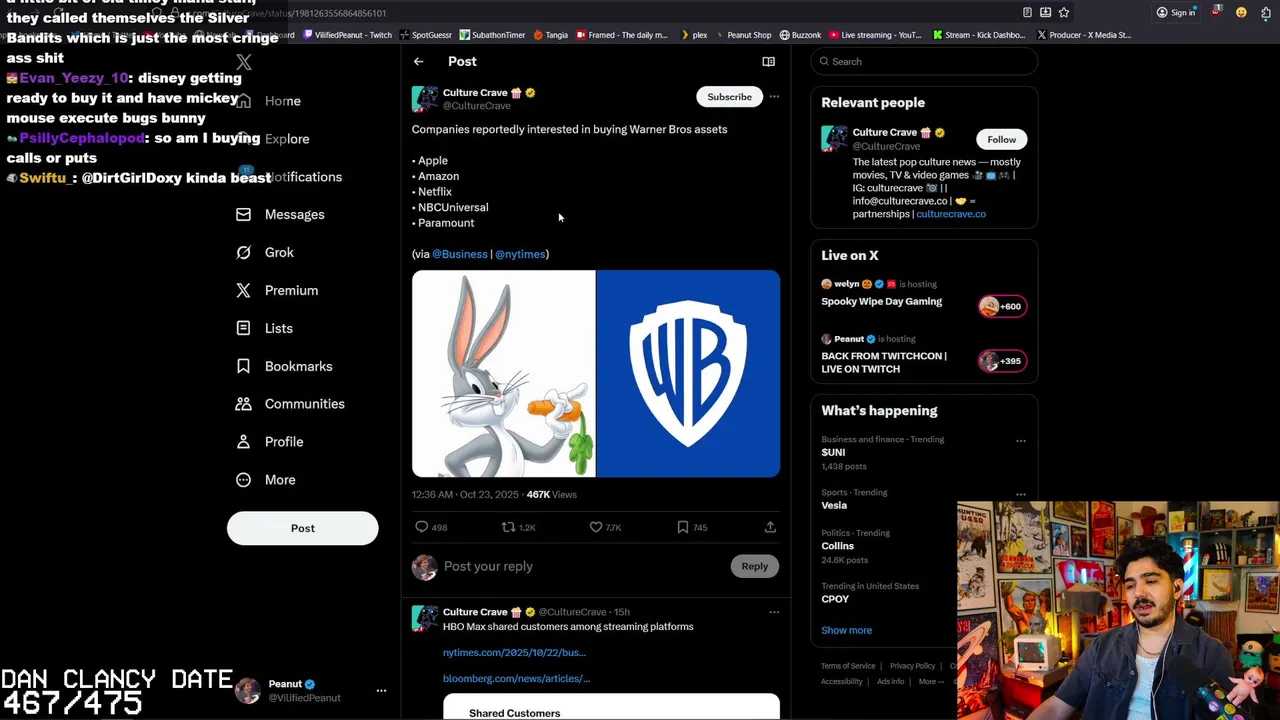
Task: Open the Collins politics trend
Action: (837, 546)
